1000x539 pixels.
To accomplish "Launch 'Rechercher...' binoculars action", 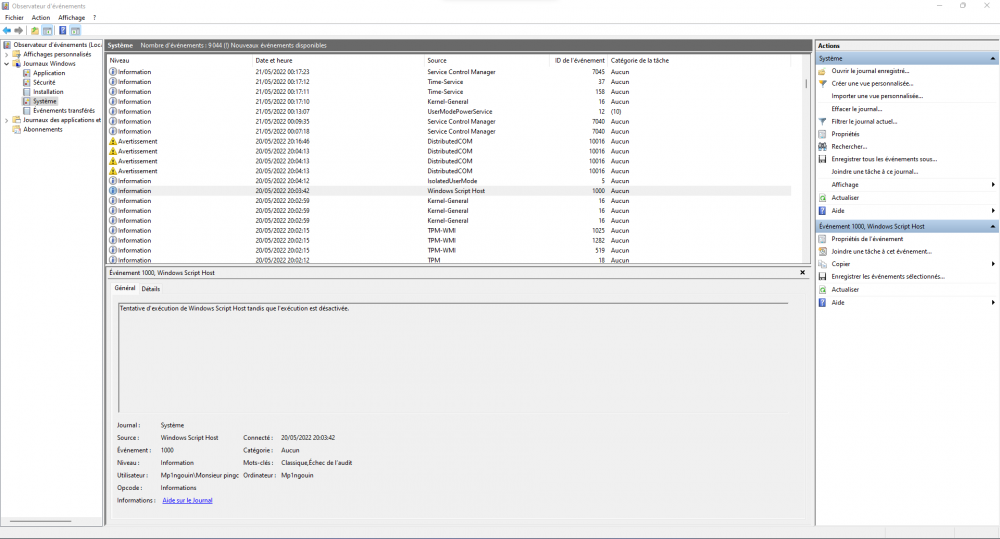I will click(849, 147).
